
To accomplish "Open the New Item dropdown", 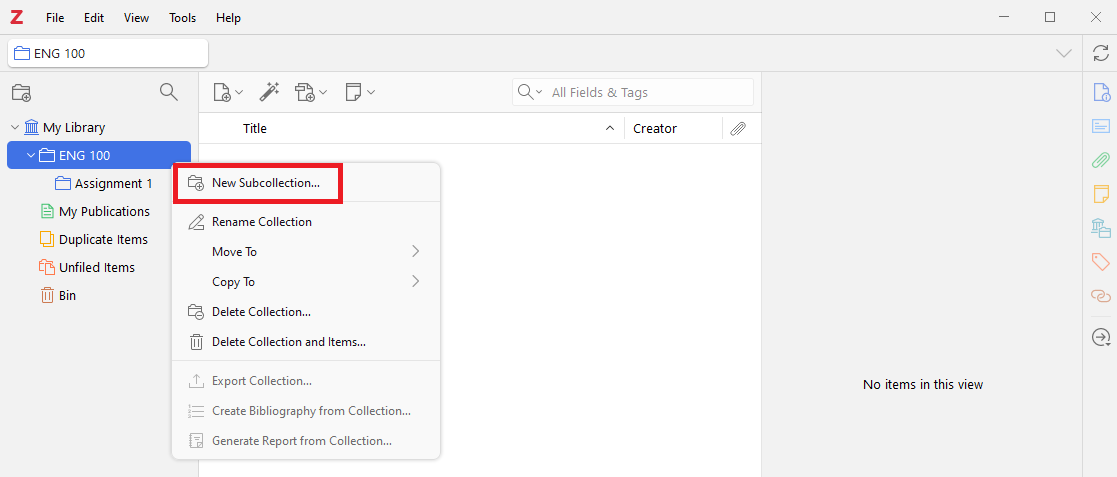I will coord(228,92).
